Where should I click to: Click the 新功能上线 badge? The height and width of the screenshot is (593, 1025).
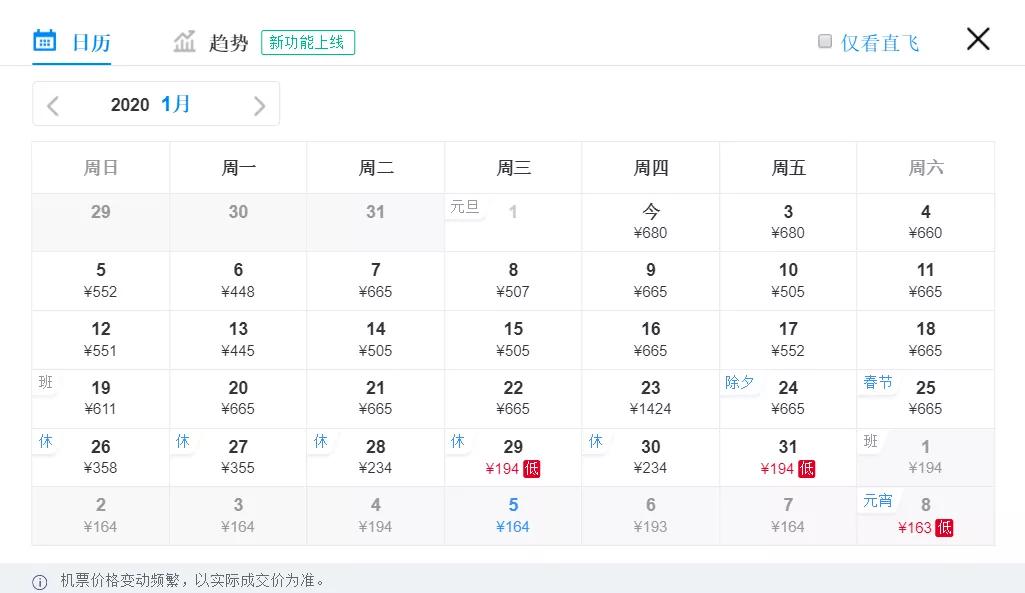point(308,43)
